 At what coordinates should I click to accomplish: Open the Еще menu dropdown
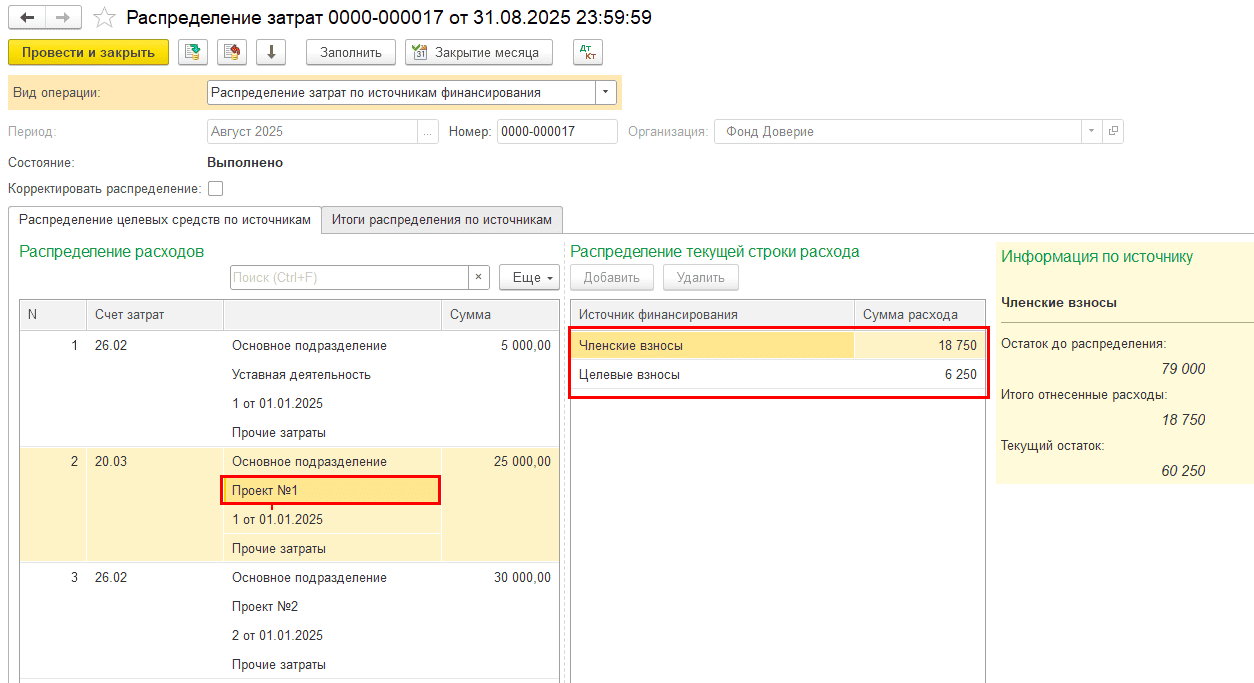pyautogui.click(x=529, y=277)
